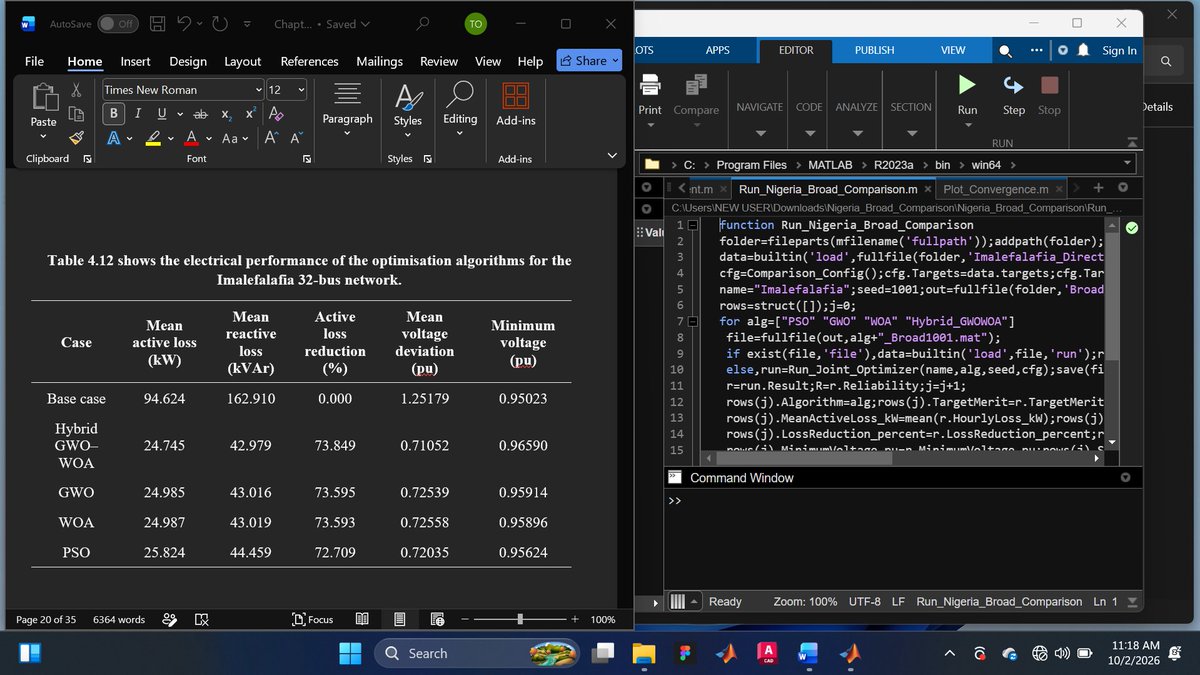Toggle the AutoSave switch in Word
Screen dimensions: 1200x675
pyautogui.click(x=118, y=24)
